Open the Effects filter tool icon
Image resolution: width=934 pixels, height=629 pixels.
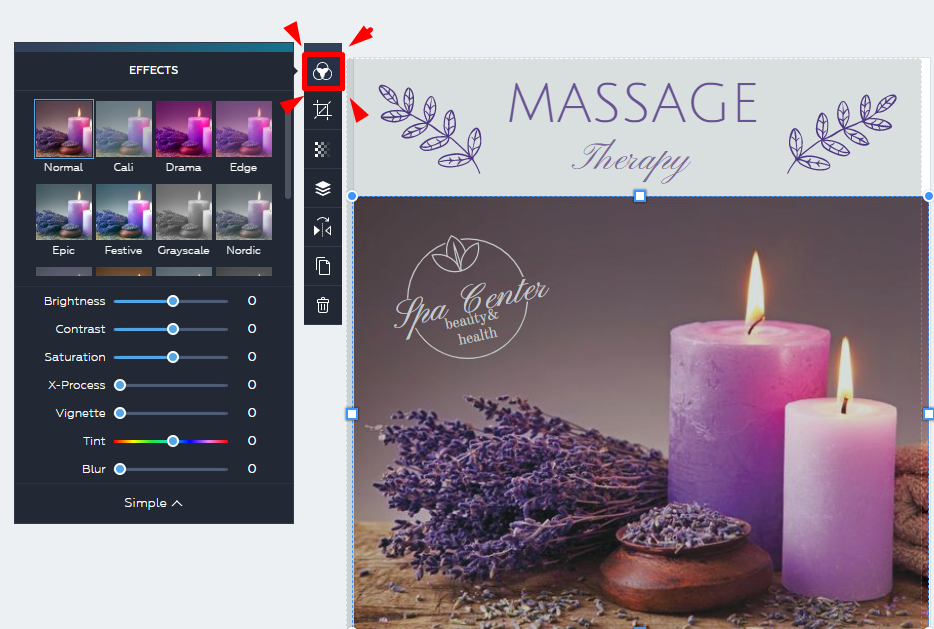[322, 72]
